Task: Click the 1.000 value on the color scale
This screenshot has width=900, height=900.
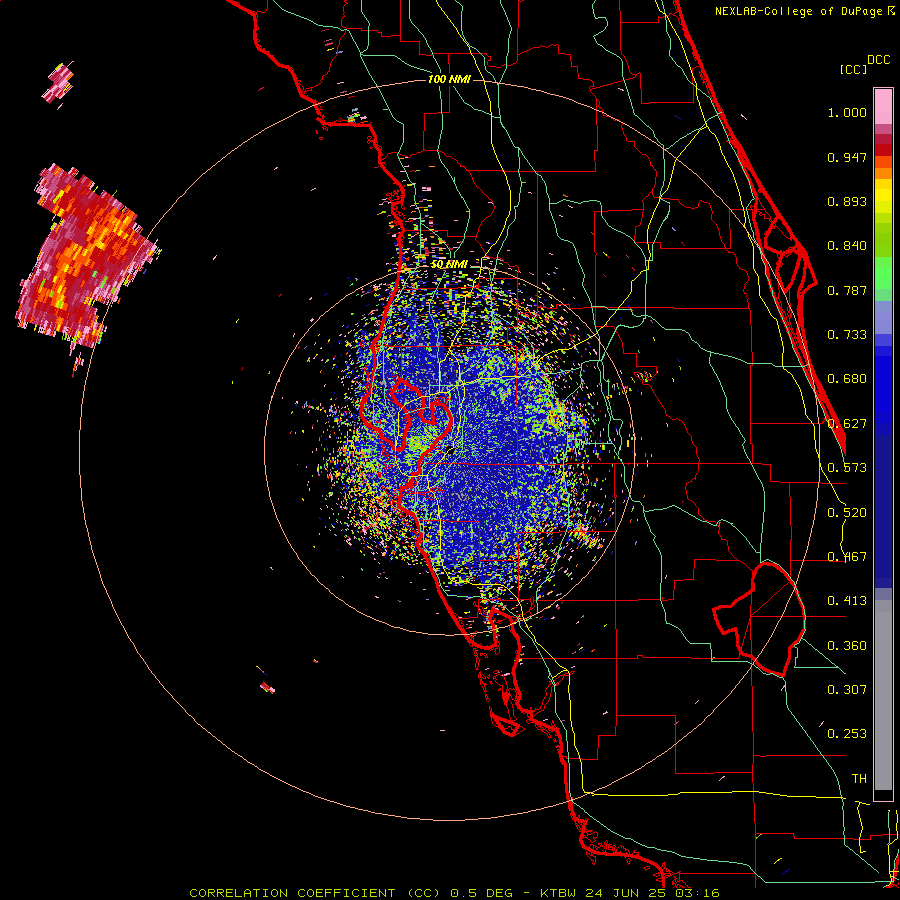Action: (x=847, y=112)
